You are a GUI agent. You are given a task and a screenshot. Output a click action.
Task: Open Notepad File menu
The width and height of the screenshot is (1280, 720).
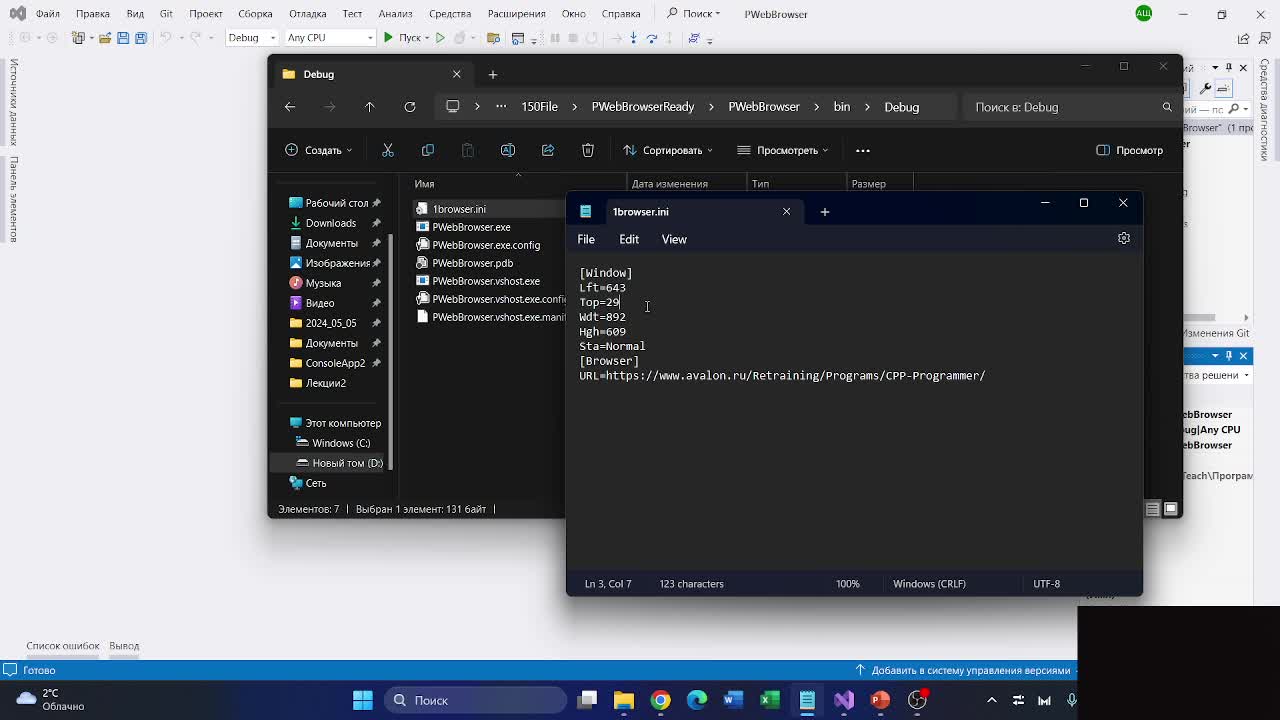(x=586, y=239)
